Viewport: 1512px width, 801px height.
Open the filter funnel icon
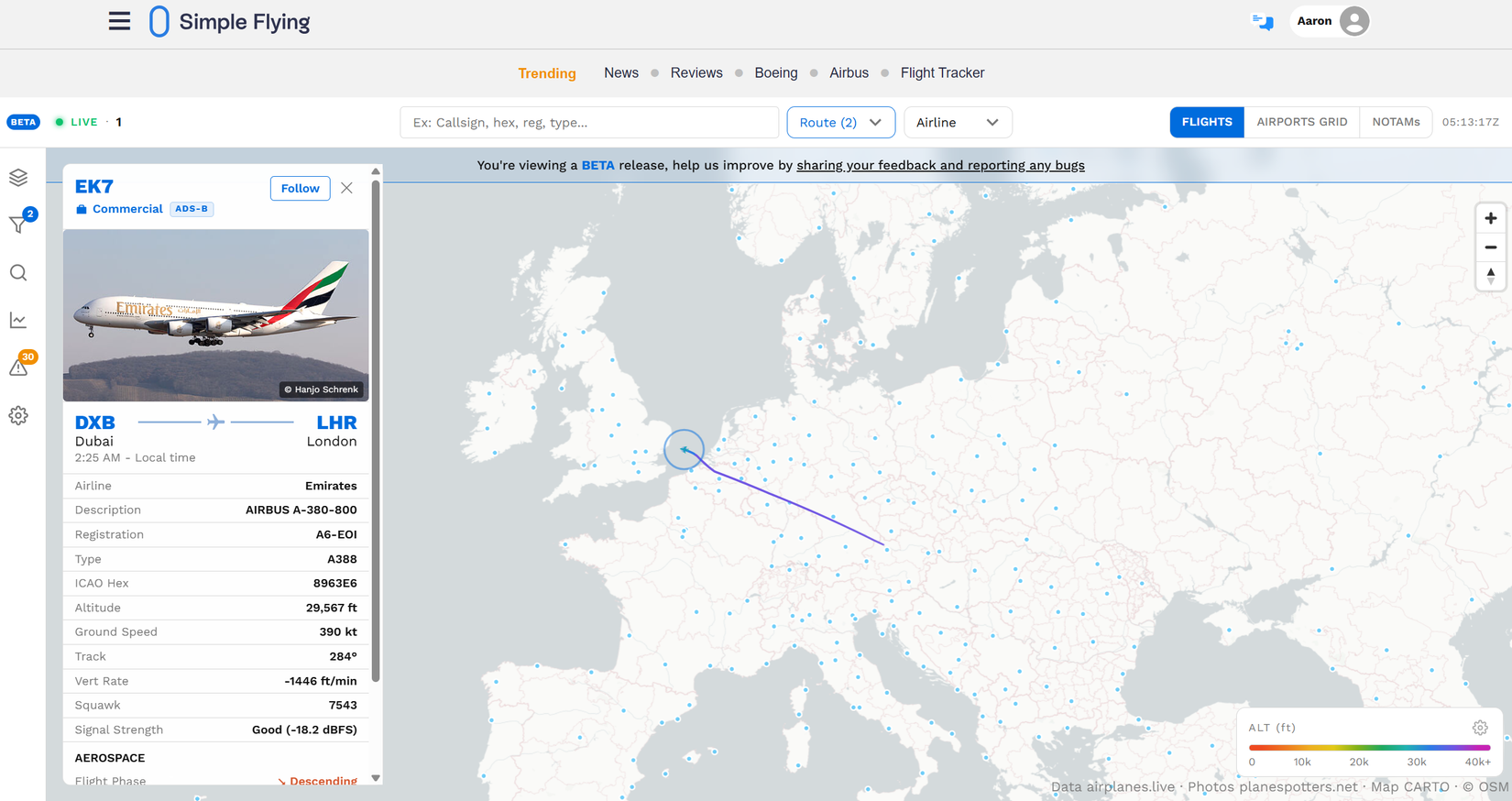18,224
